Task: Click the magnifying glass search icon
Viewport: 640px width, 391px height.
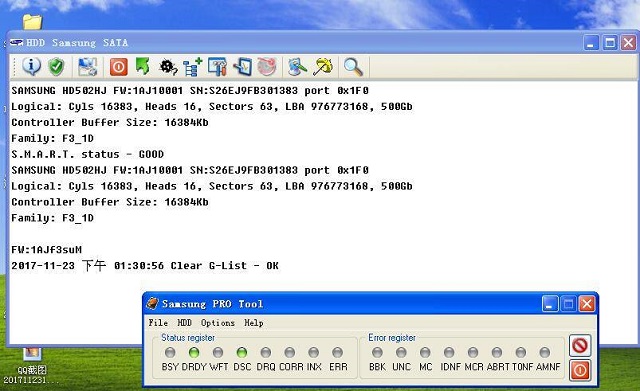Action: click(353, 67)
